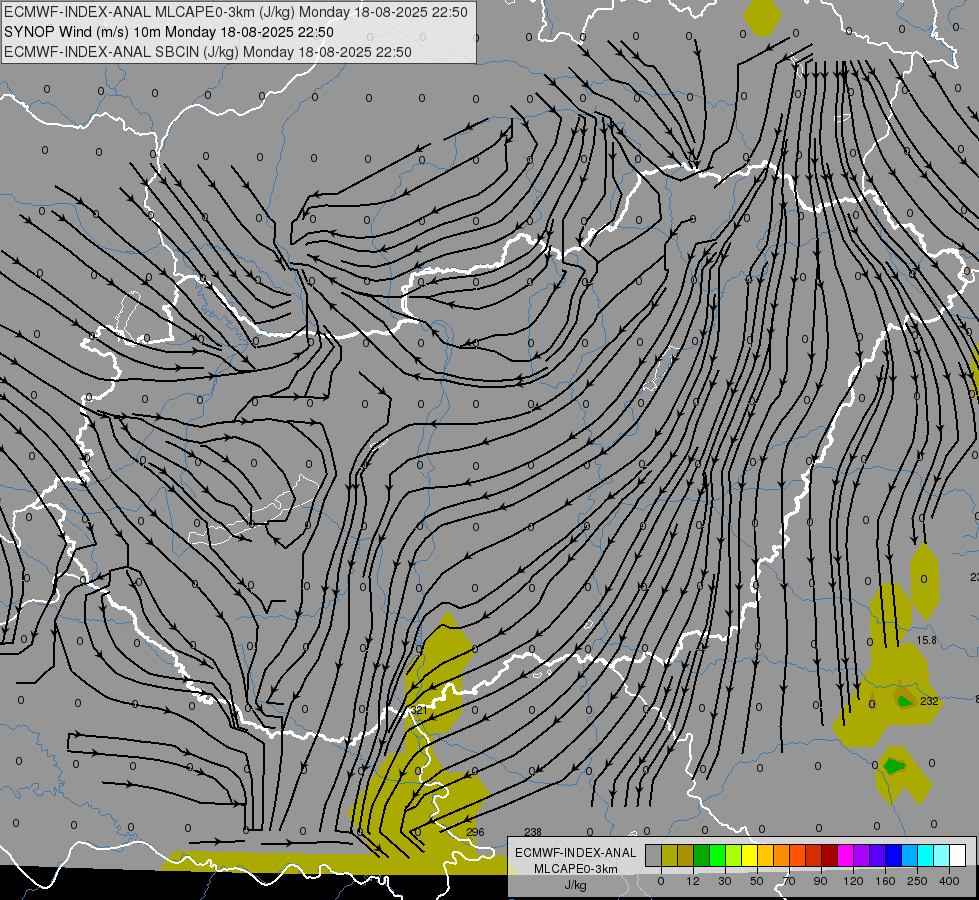
Task: Click the 238 value on the map
Action: click(x=533, y=832)
